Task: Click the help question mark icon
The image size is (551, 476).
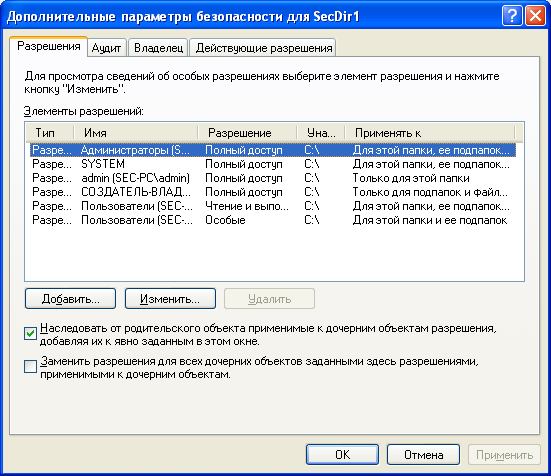Action: click(x=512, y=16)
